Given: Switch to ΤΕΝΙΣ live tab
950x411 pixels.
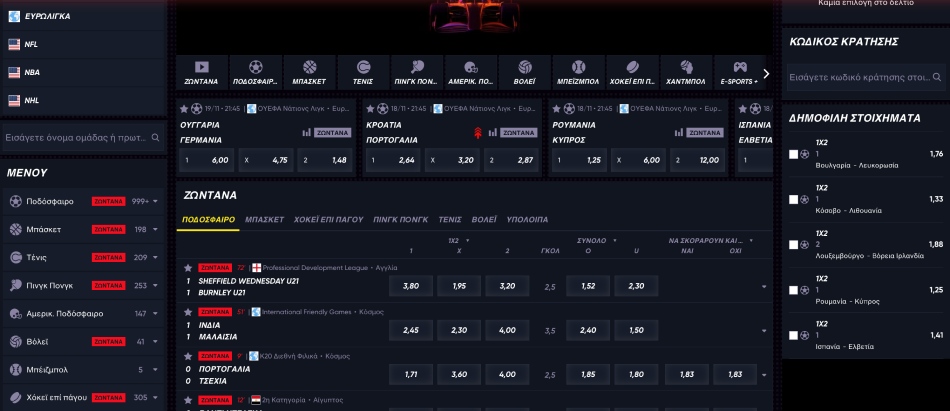Looking at the screenshot, I should point(450,219).
